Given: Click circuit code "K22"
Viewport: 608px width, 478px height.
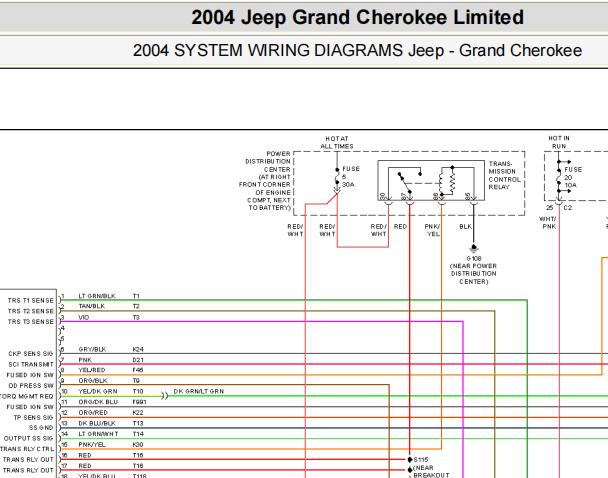Looking at the screenshot, I should point(138,412).
